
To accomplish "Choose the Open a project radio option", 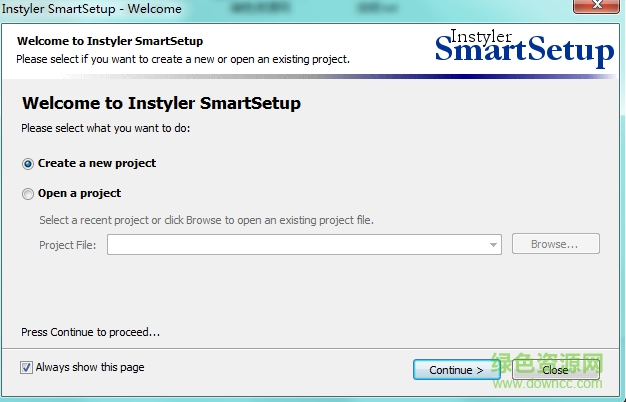I will coord(28,194).
